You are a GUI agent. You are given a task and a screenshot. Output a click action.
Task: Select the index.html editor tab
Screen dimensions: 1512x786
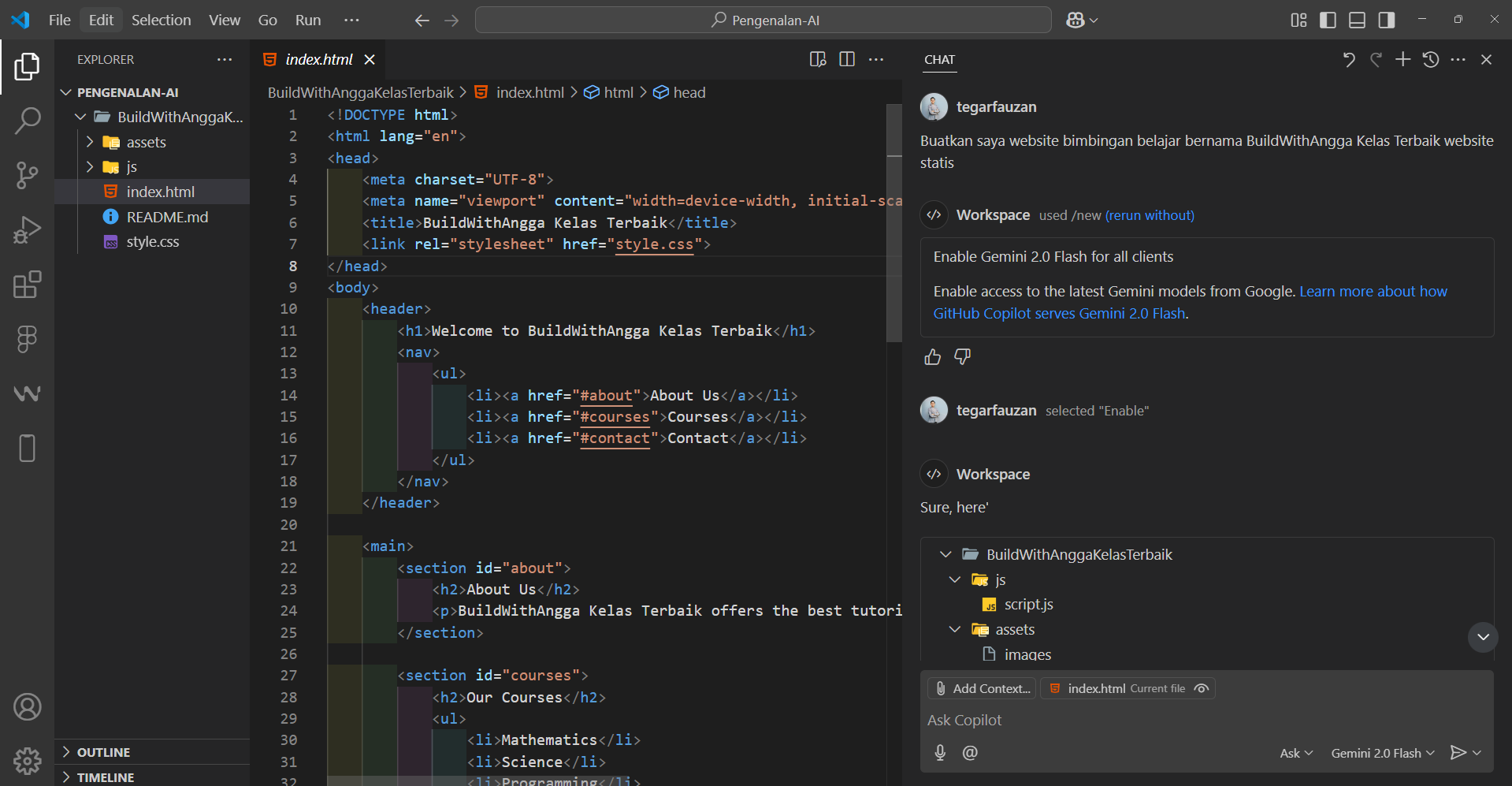coord(318,59)
